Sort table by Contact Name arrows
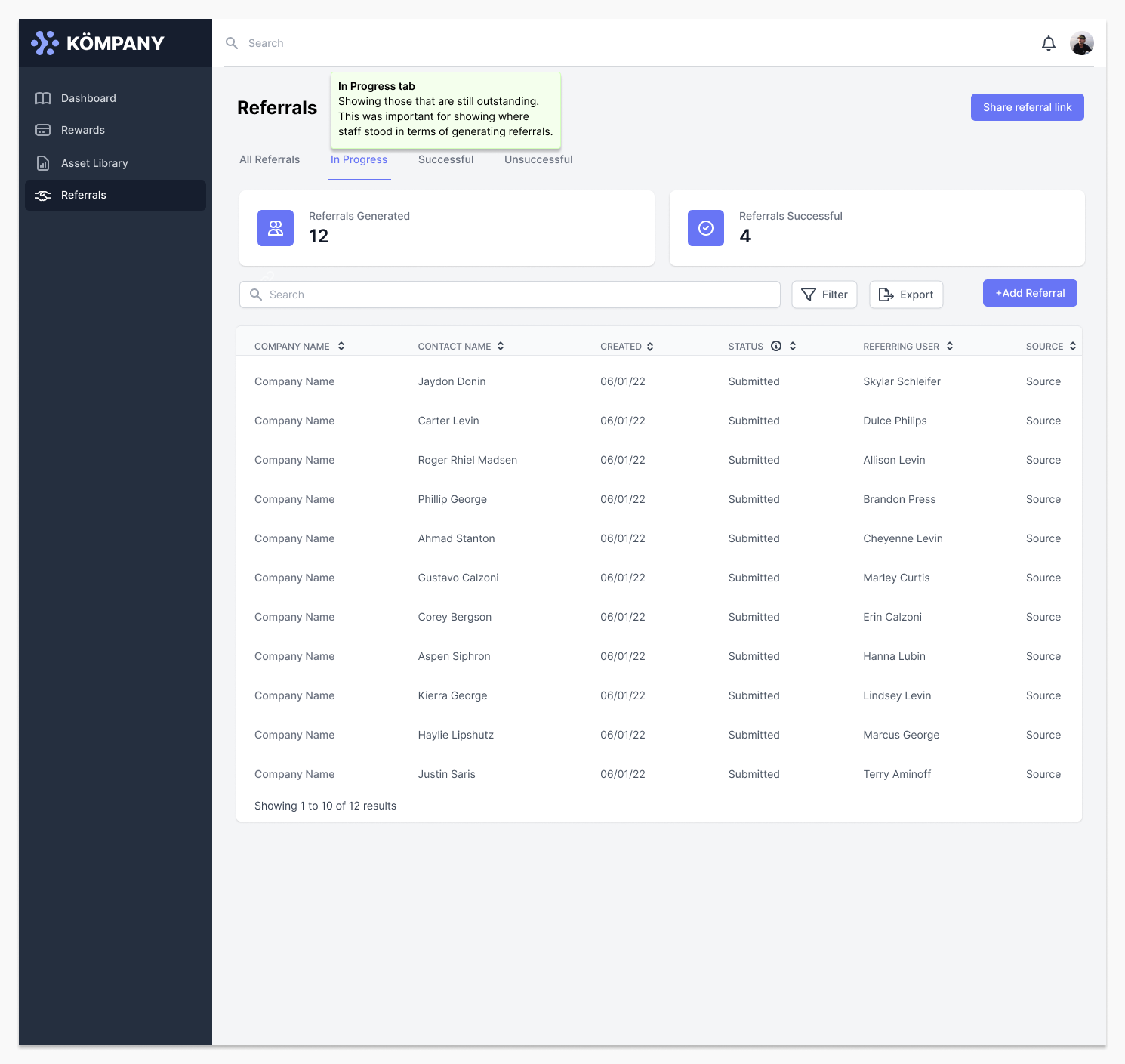Screen dimensions: 1125x1064 point(501,346)
